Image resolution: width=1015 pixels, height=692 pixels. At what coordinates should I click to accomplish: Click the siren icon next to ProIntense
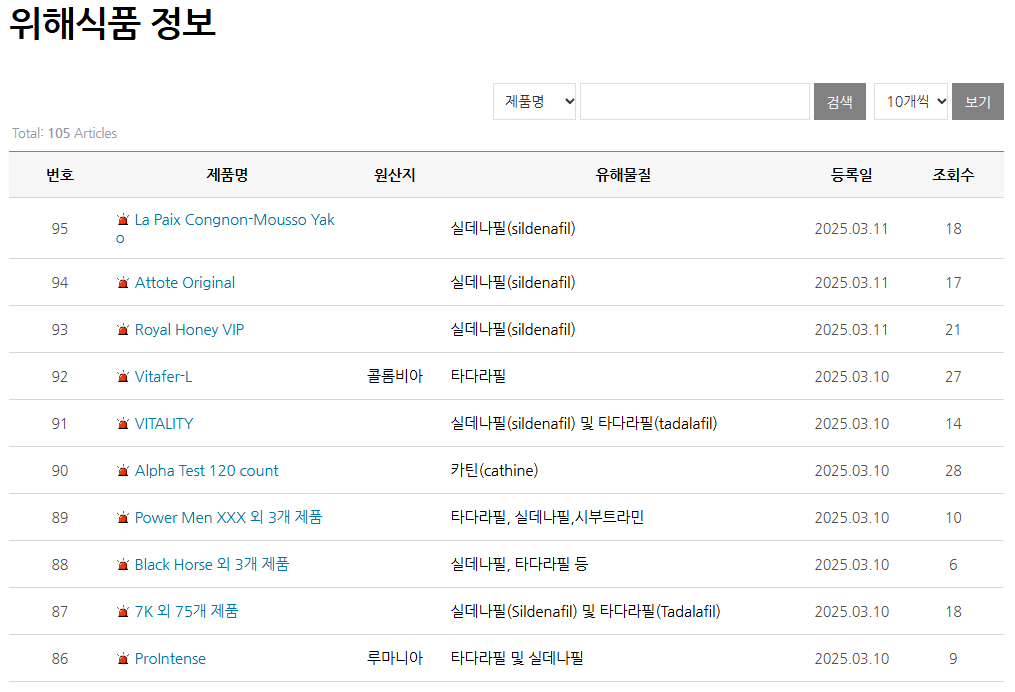point(122,659)
